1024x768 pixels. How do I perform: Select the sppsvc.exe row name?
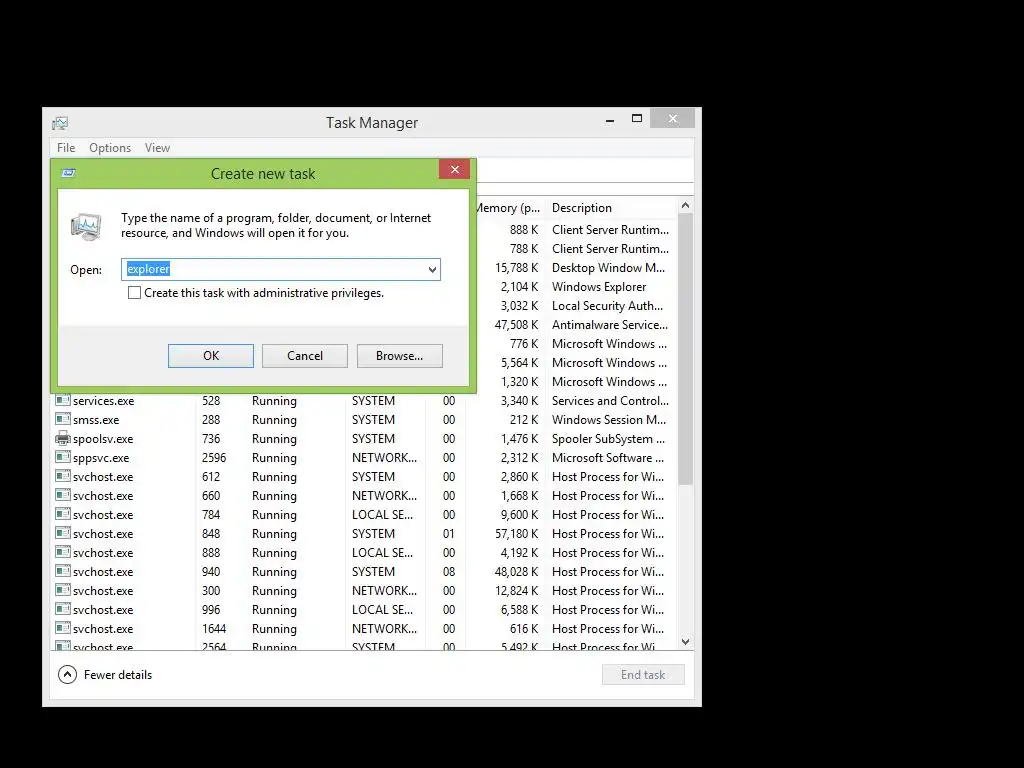pyautogui.click(x=101, y=458)
